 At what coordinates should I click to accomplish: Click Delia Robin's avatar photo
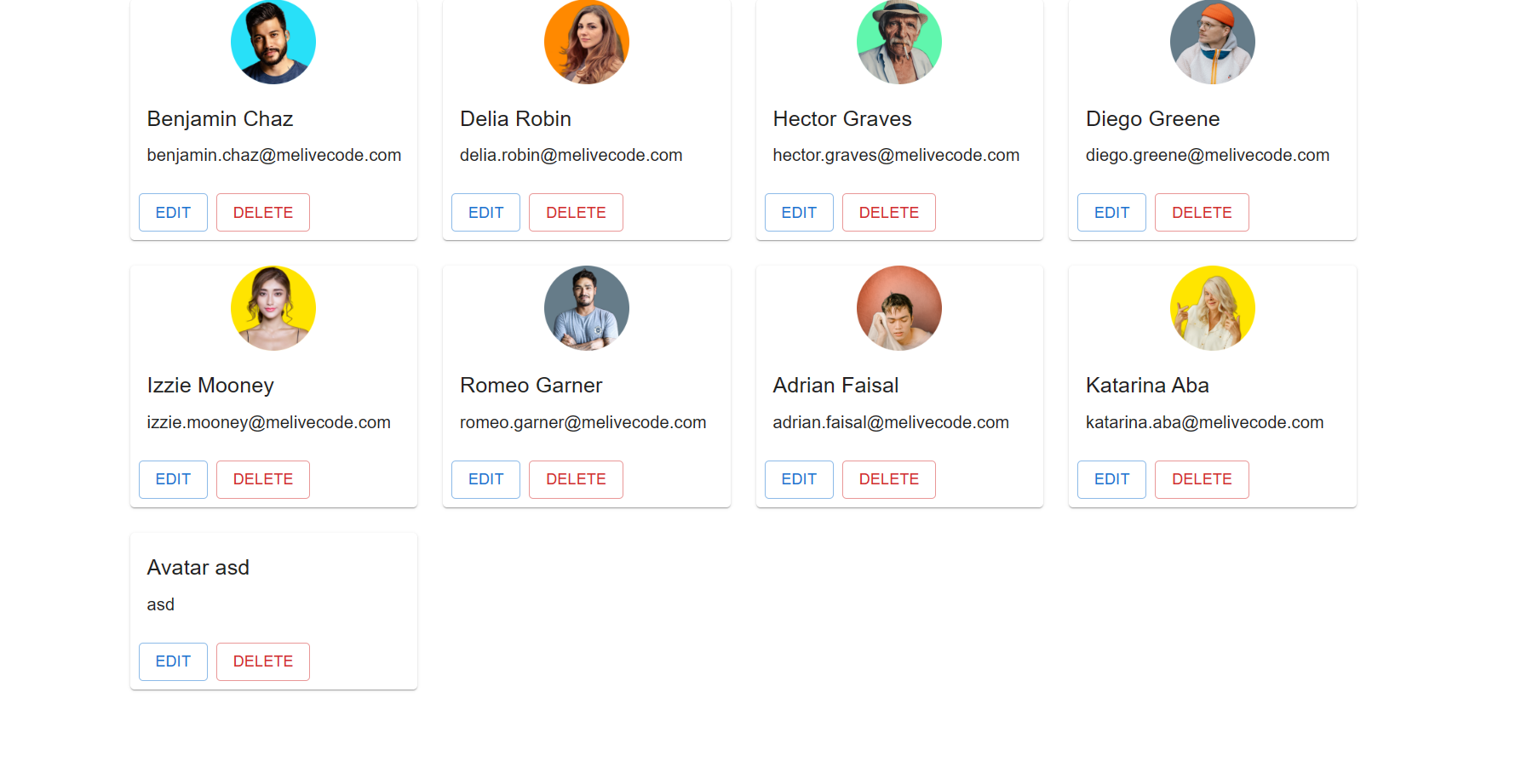pos(587,42)
